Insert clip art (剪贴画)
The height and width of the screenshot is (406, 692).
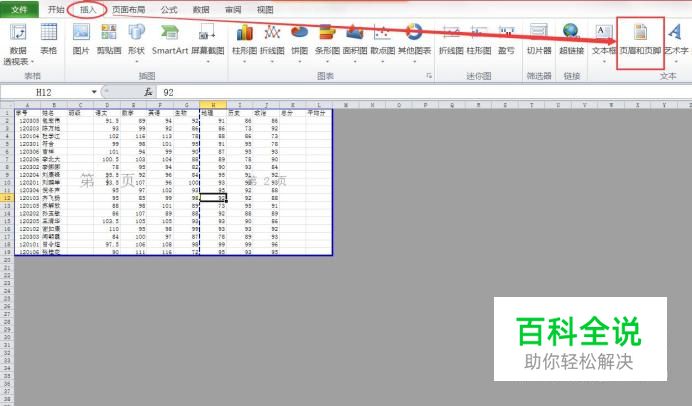(109, 40)
